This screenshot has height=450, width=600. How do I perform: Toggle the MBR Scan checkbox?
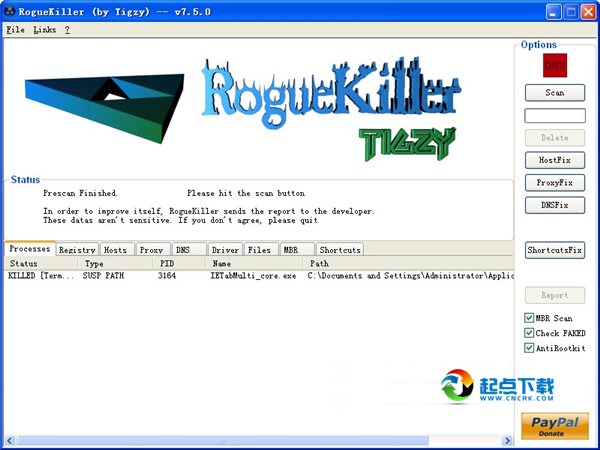[529, 318]
